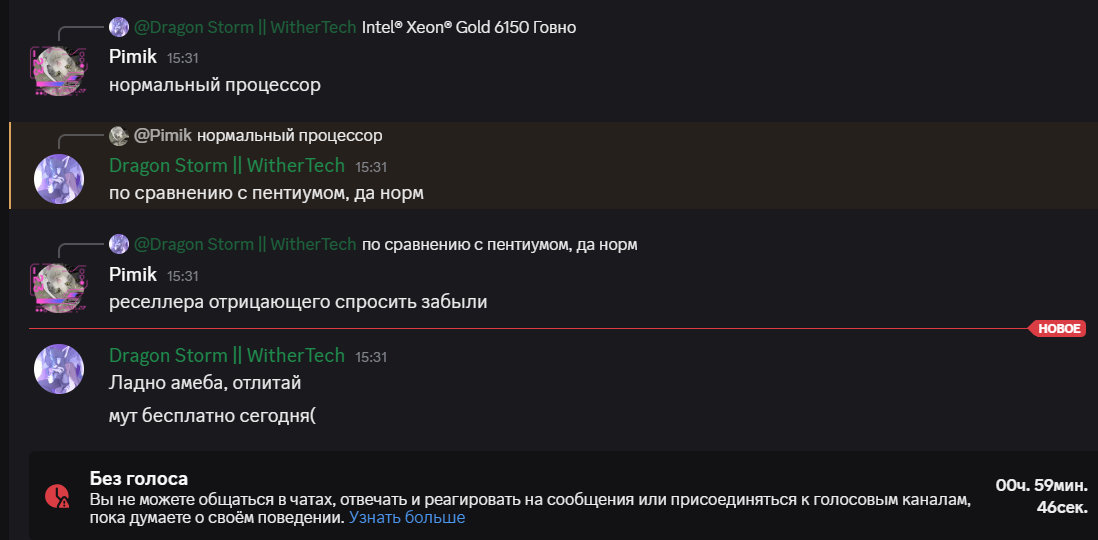Click the Dragon Storm username in the highlighted message
Image resolution: width=1098 pixels, height=540 pixels.
coord(226,165)
